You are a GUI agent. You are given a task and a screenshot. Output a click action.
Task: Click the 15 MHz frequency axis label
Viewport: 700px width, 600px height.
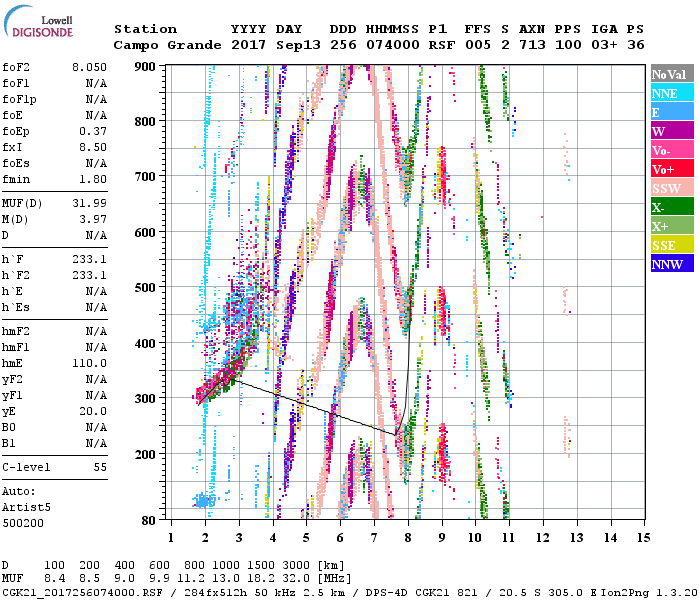coord(644,538)
